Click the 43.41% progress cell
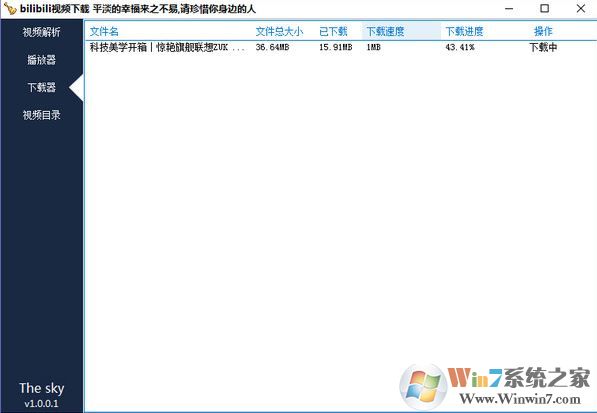 (460, 48)
